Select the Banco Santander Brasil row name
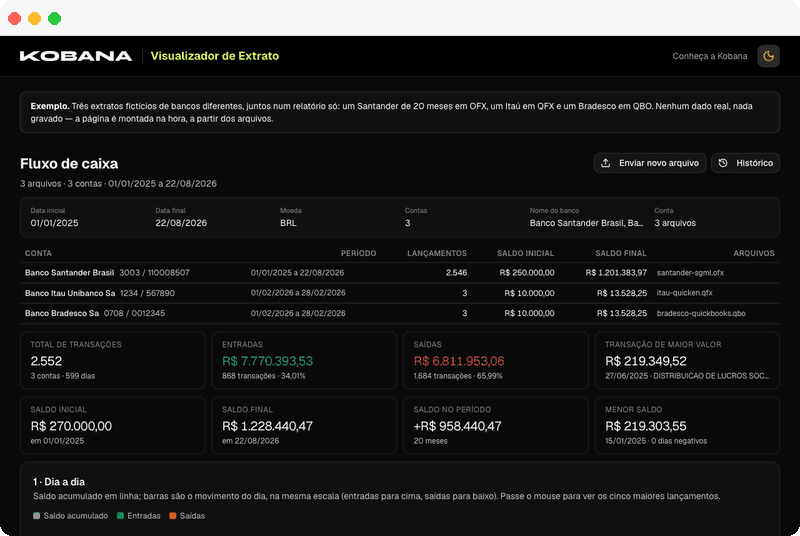Viewport: 800px width, 536px height. pos(69,273)
